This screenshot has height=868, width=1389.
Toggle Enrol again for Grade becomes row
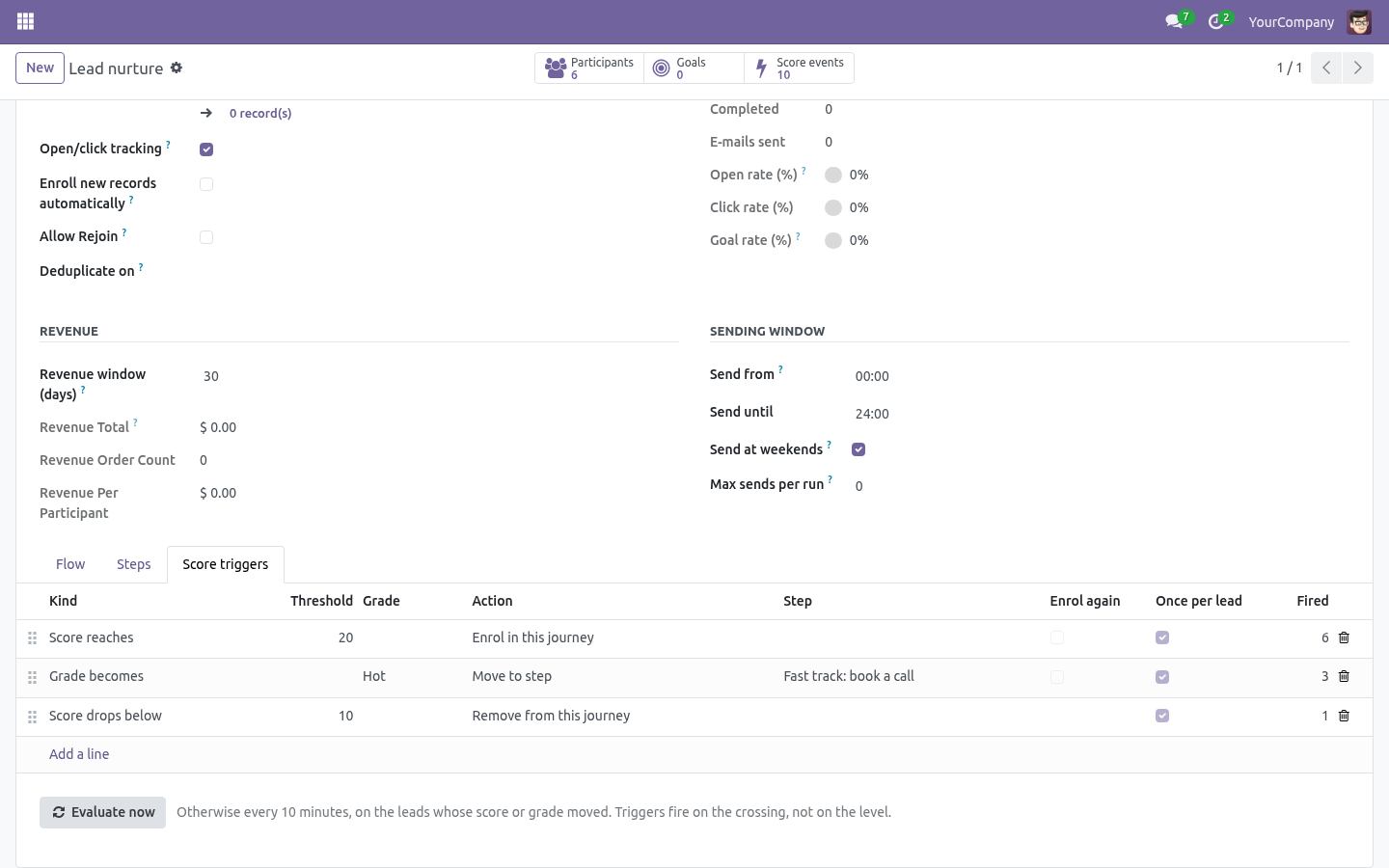(x=1057, y=677)
